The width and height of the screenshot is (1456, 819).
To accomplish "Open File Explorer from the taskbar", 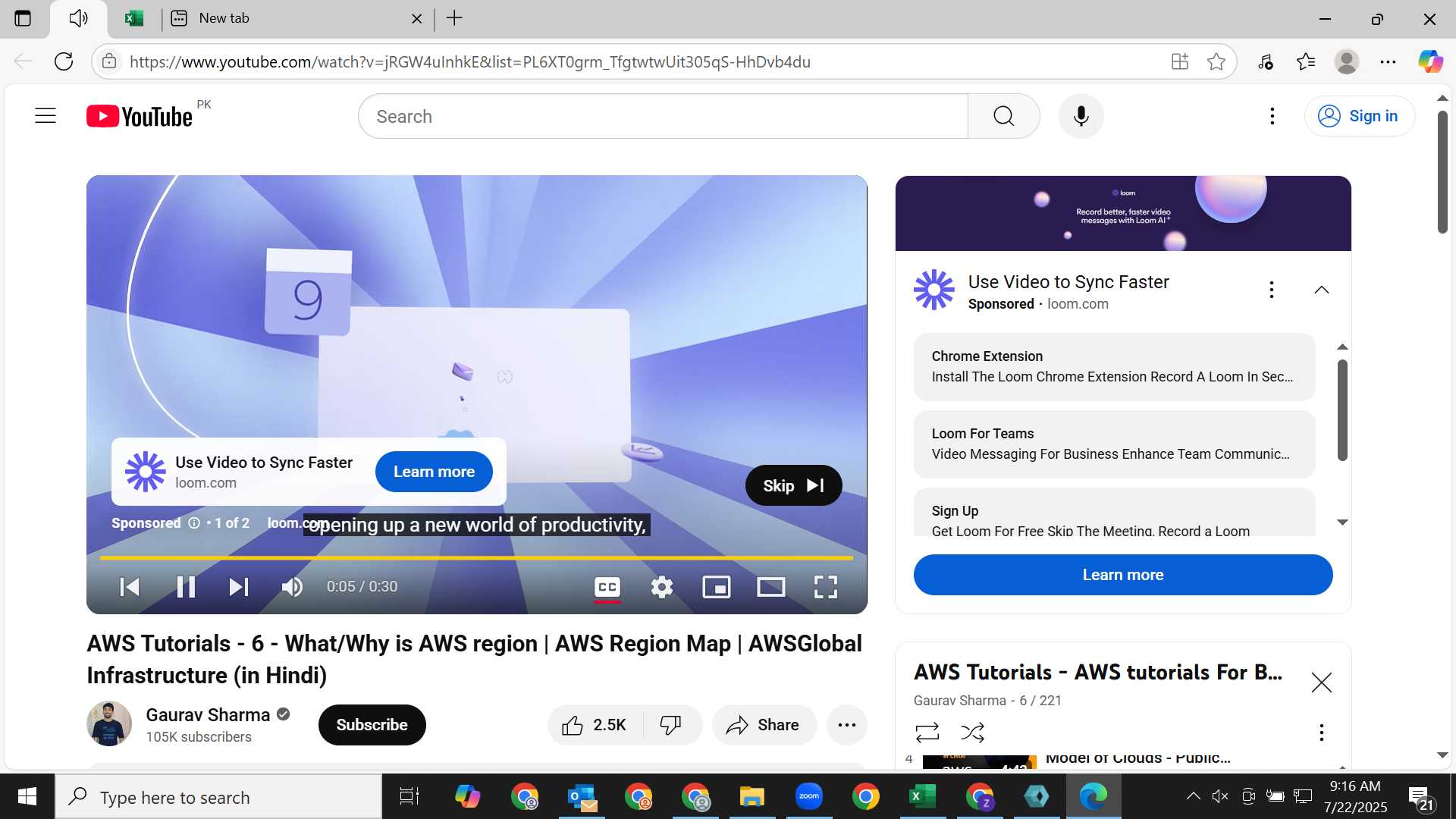I will tap(752, 796).
